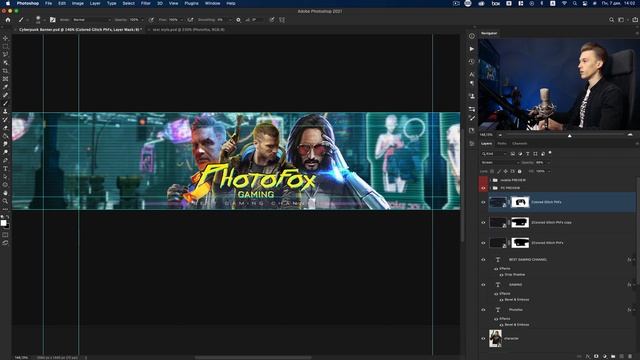Select the Rectangular Marquee tool
Screen dimensions: 640x360
point(5,46)
